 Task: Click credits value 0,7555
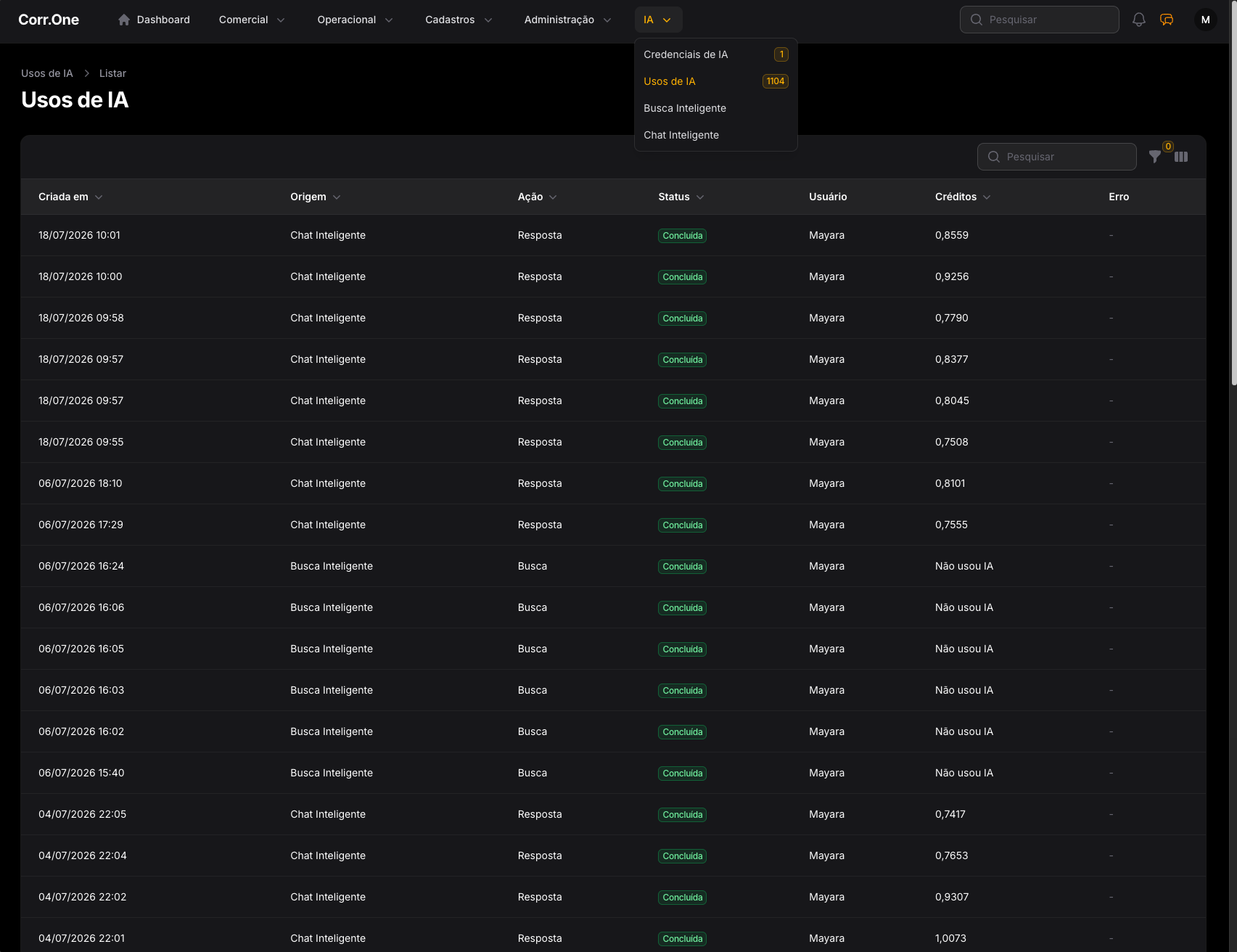[951, 525]
